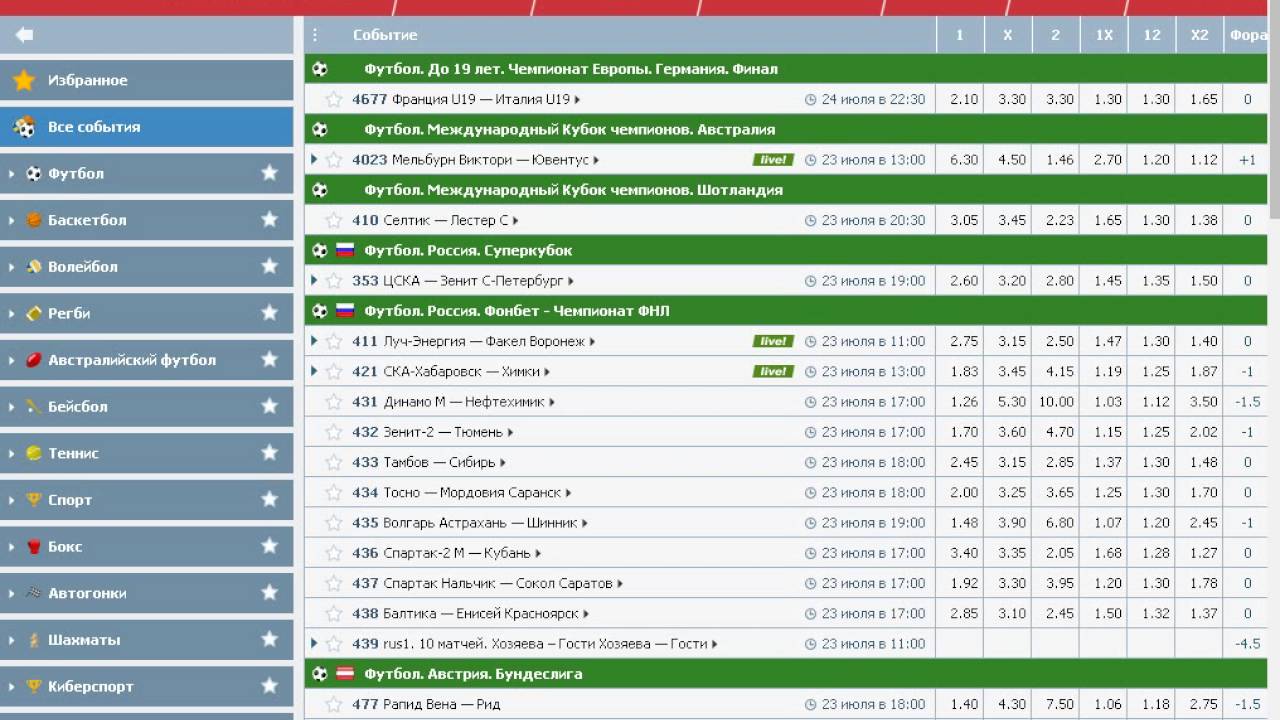Expand row 411 Луч-Энергия — Факел Воронеж

click(314, 341)
